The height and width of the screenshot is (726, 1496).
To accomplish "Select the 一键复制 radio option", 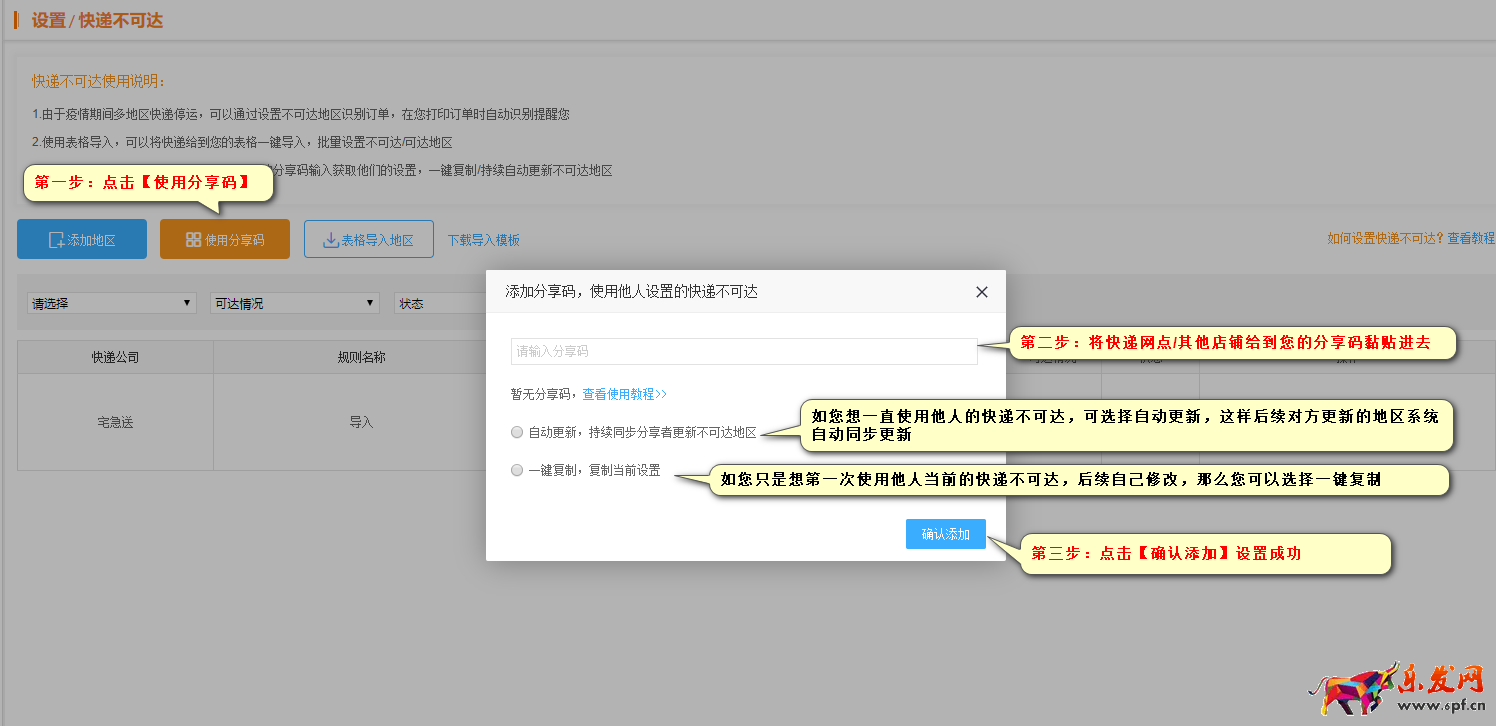I will 517,470.
